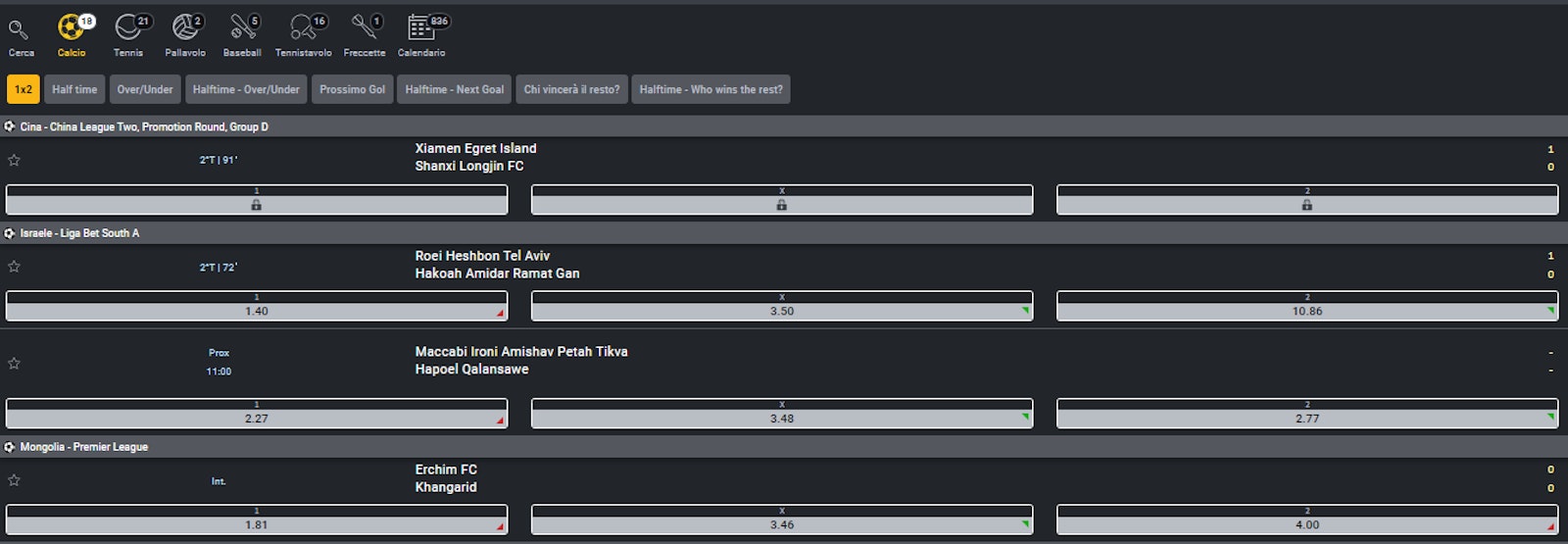Favorite the Erchim FC match star
This screenshot has width=1568, height=544.
tap(14, 480)
